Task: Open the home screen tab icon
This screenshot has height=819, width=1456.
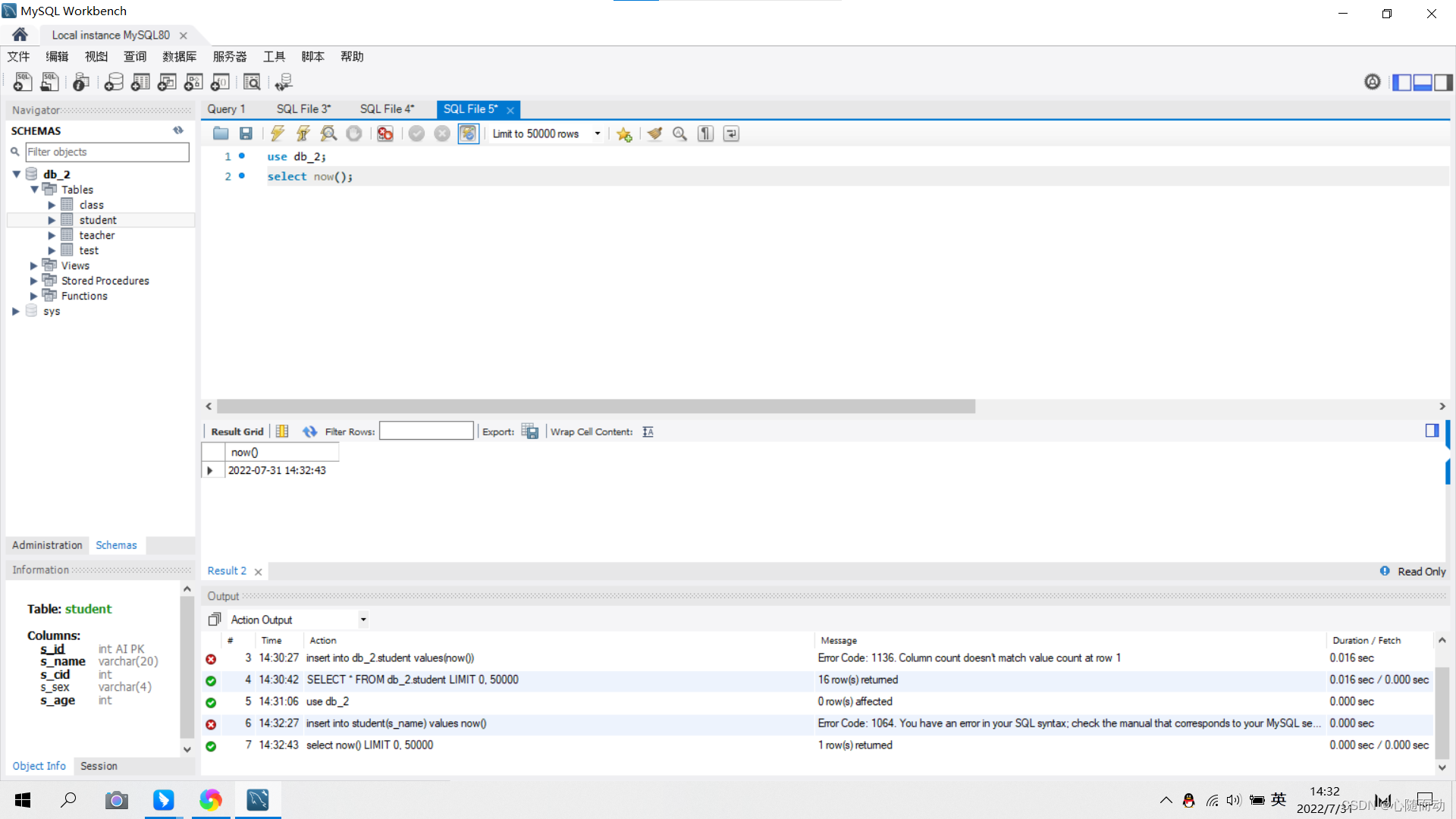Action: pos(20,35)
